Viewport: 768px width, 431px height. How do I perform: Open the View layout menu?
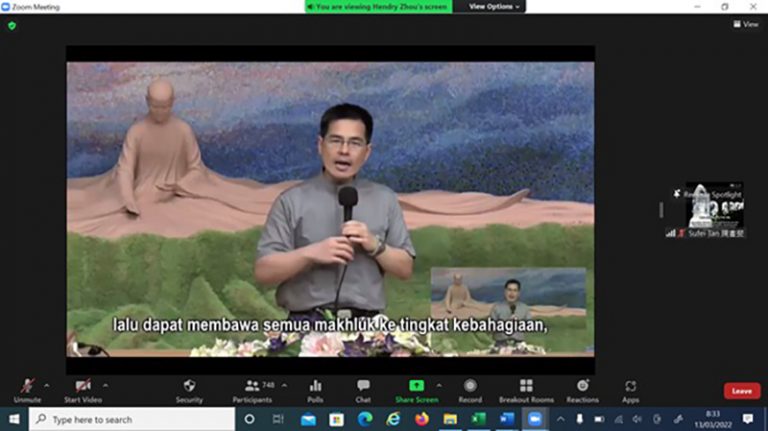[x=746, y=24]
